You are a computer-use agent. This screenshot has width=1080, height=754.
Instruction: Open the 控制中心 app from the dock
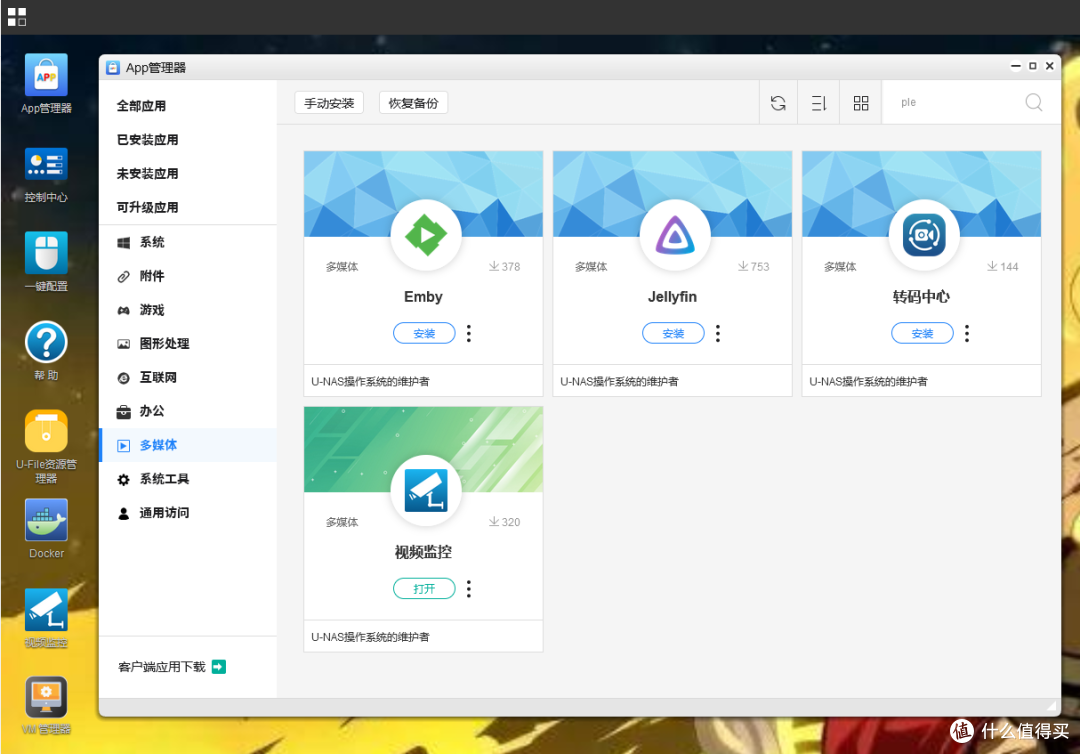point(45,163)
